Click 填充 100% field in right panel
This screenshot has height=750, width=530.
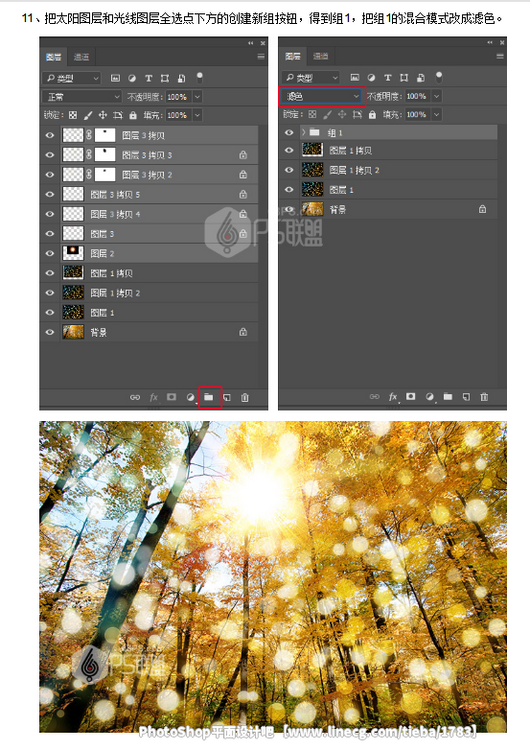(417, 114)
